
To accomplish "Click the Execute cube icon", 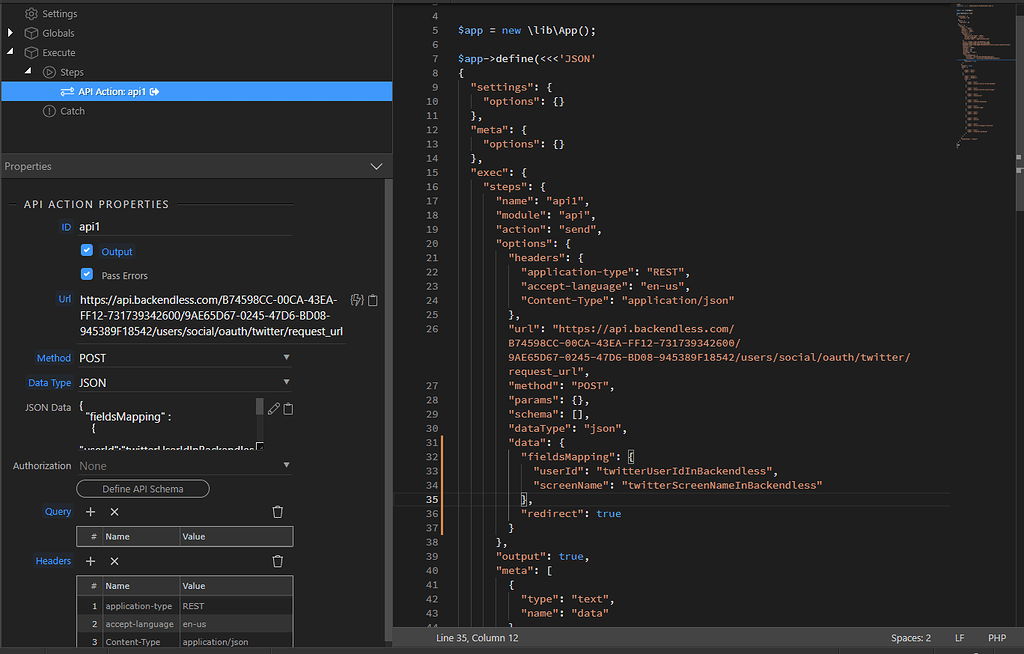I will coord(31,53).
